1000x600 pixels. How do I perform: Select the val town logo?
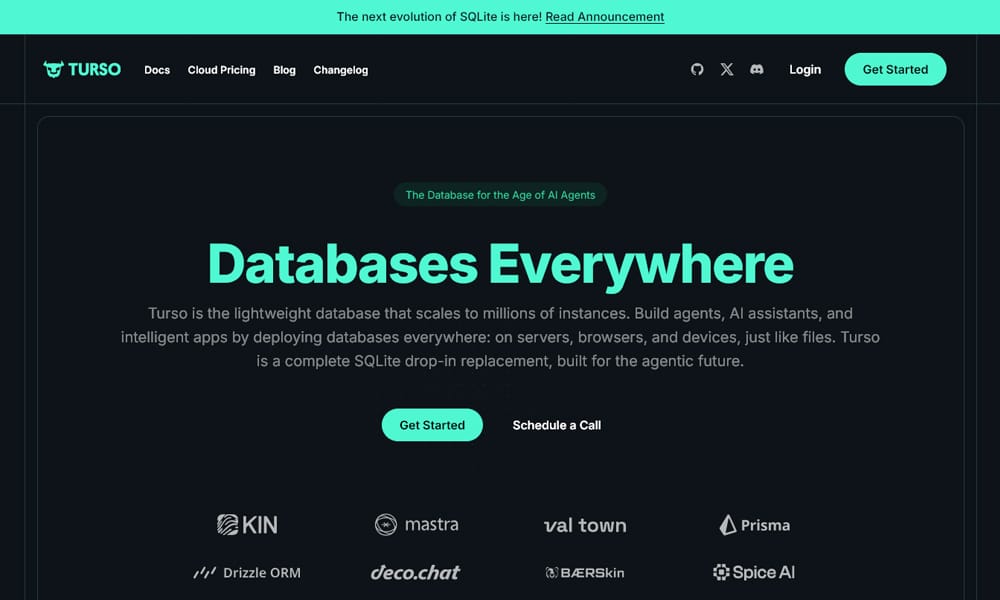[x=585, y=524]
